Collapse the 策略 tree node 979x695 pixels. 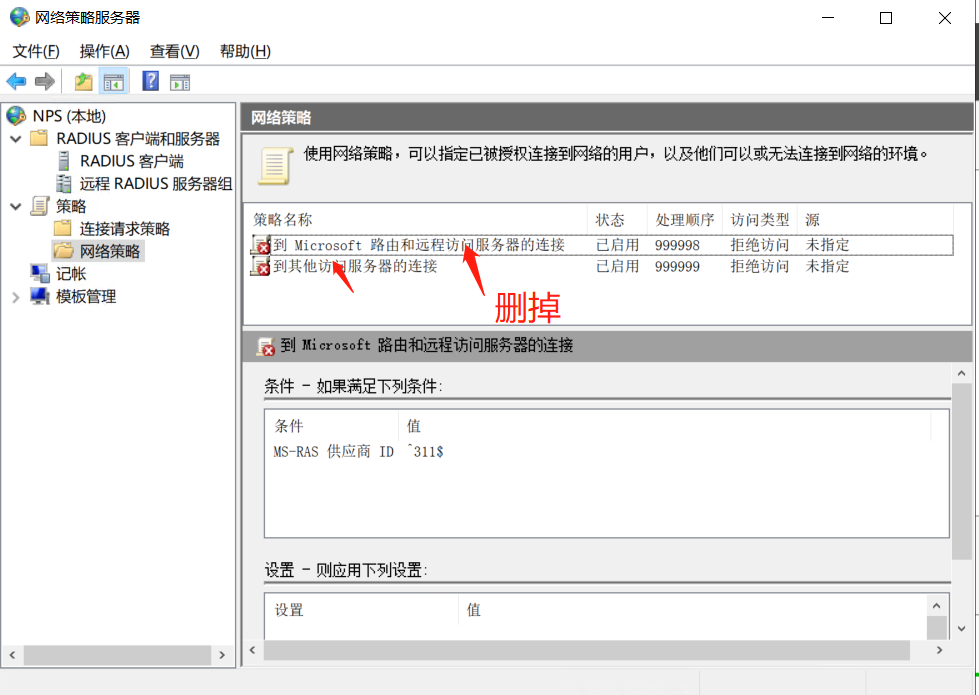(16, 206)
